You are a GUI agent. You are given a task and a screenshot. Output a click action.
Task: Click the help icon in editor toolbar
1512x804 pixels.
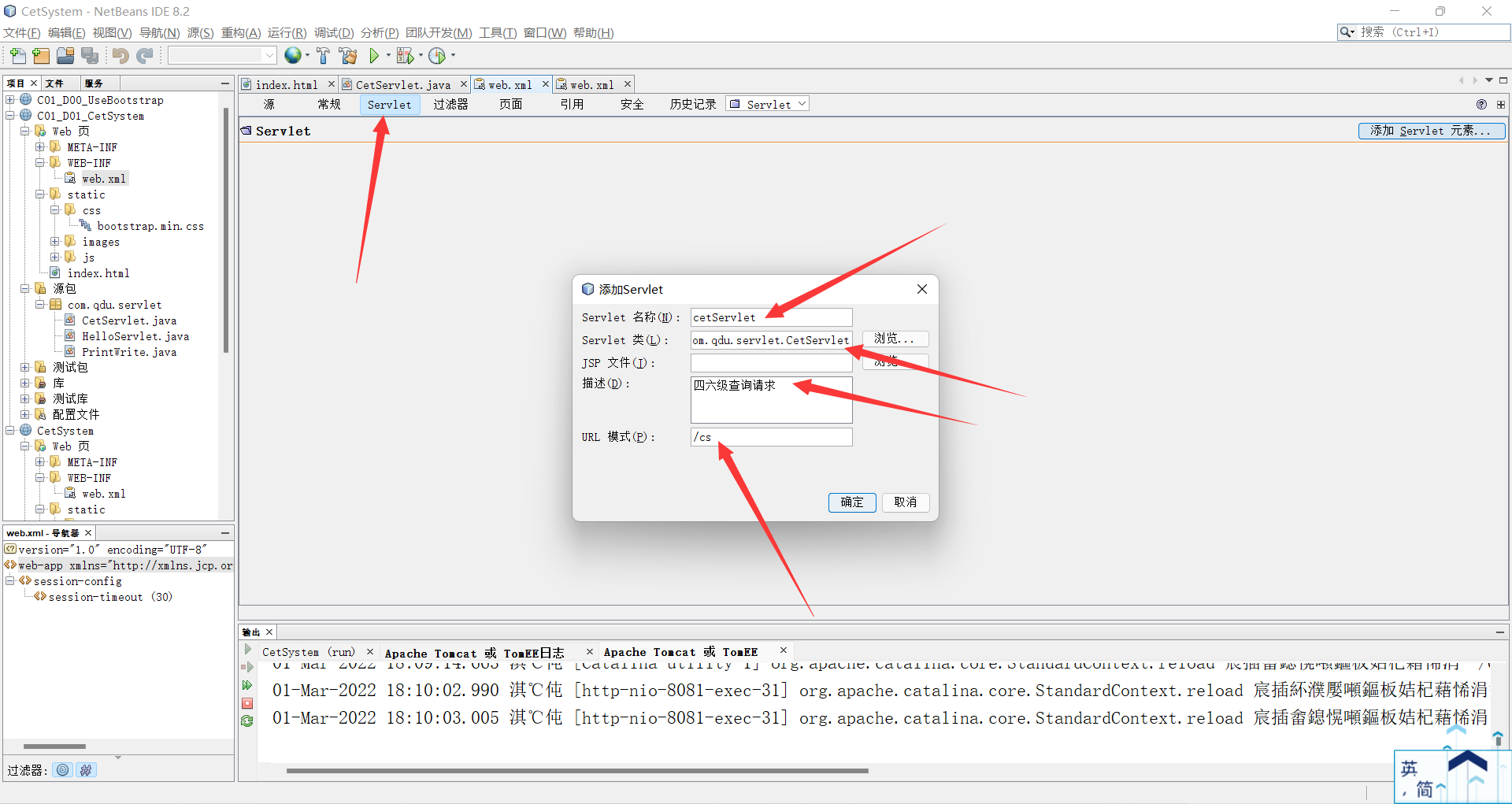[x=1481, y=104]
